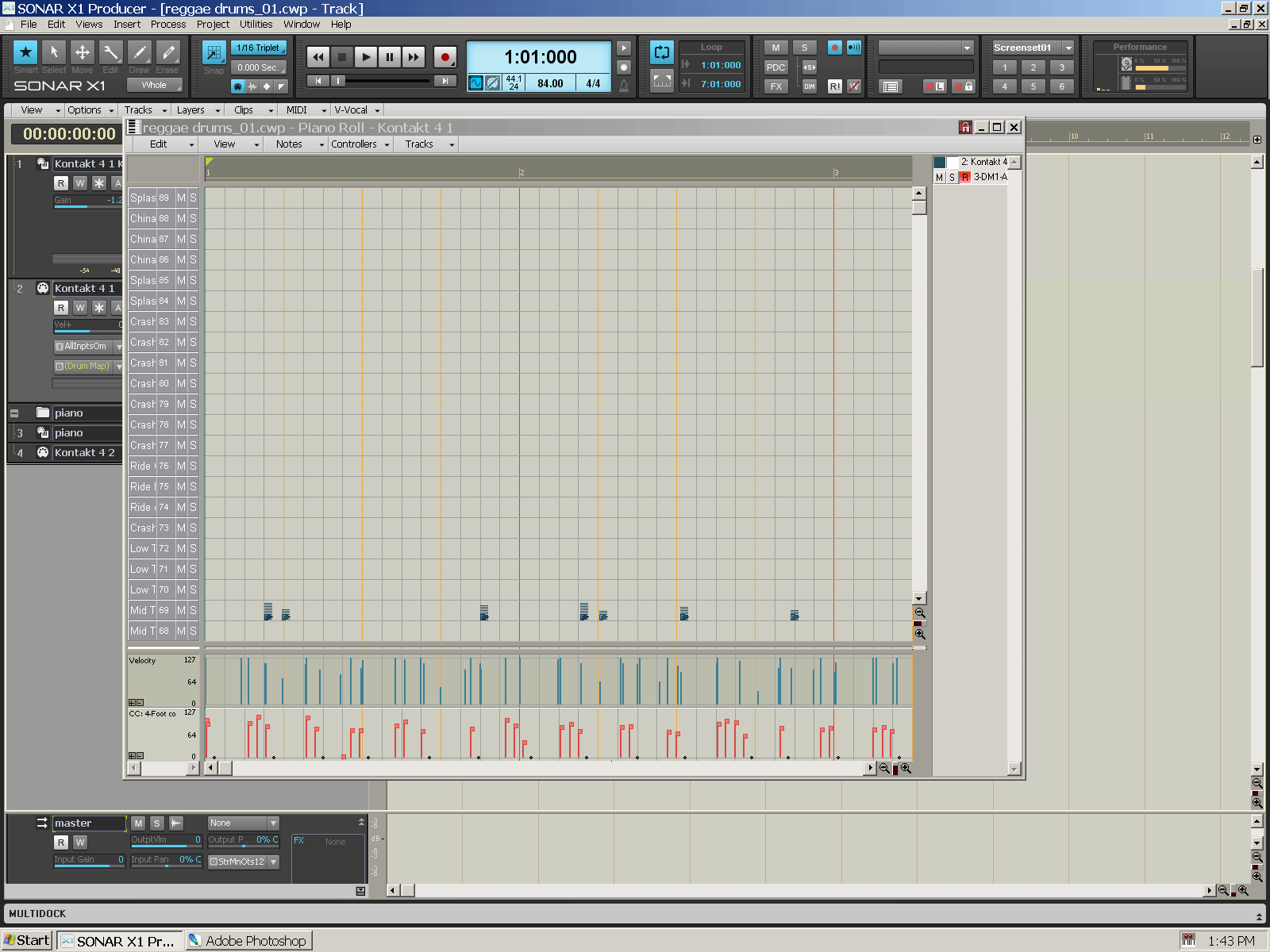Expand the master bus None dropdown
The image size is (1270, 952).
click(x=273, y=823)
